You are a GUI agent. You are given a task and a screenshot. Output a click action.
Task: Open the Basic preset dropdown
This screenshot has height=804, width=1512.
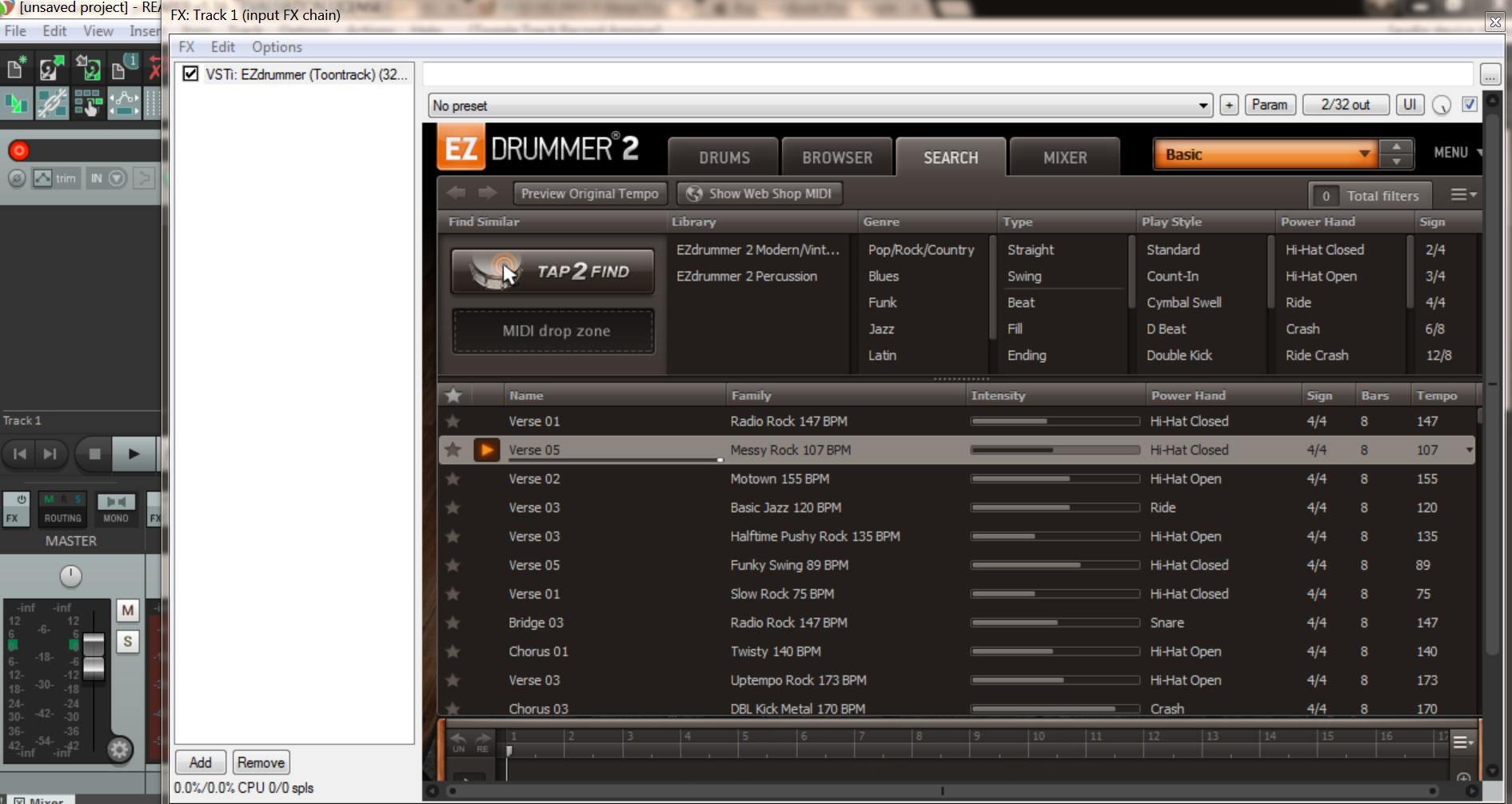(x=1265, y=154)
